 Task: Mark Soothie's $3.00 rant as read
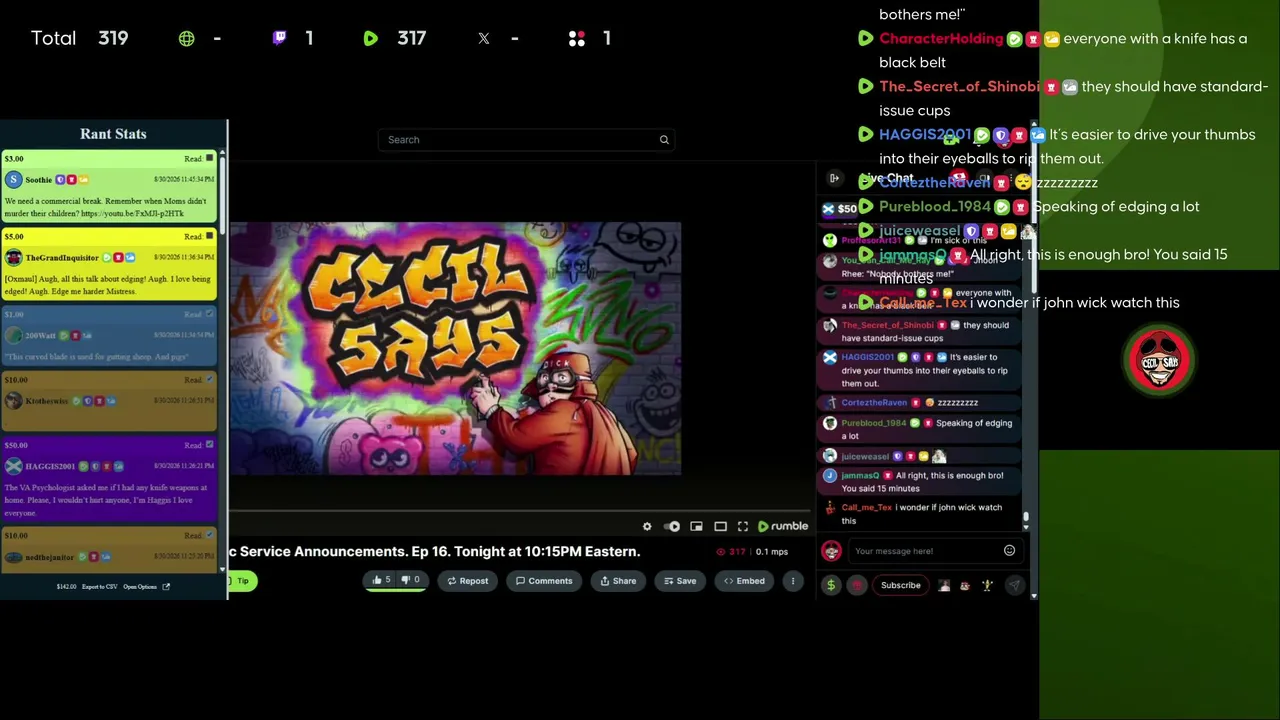pos(209,158)
